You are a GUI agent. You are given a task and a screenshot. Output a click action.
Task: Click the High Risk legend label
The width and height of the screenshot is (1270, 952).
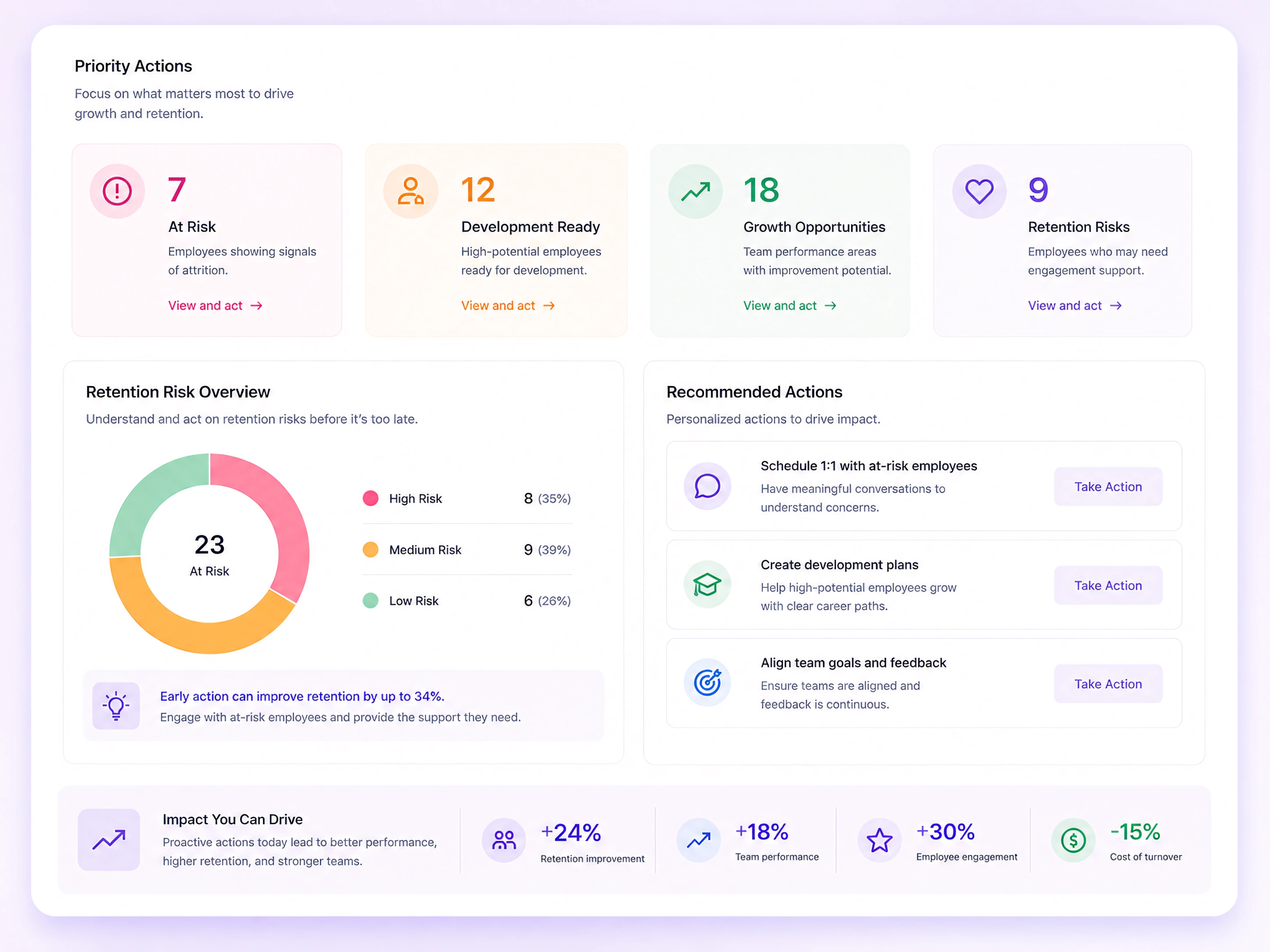[x=416, y=499]
